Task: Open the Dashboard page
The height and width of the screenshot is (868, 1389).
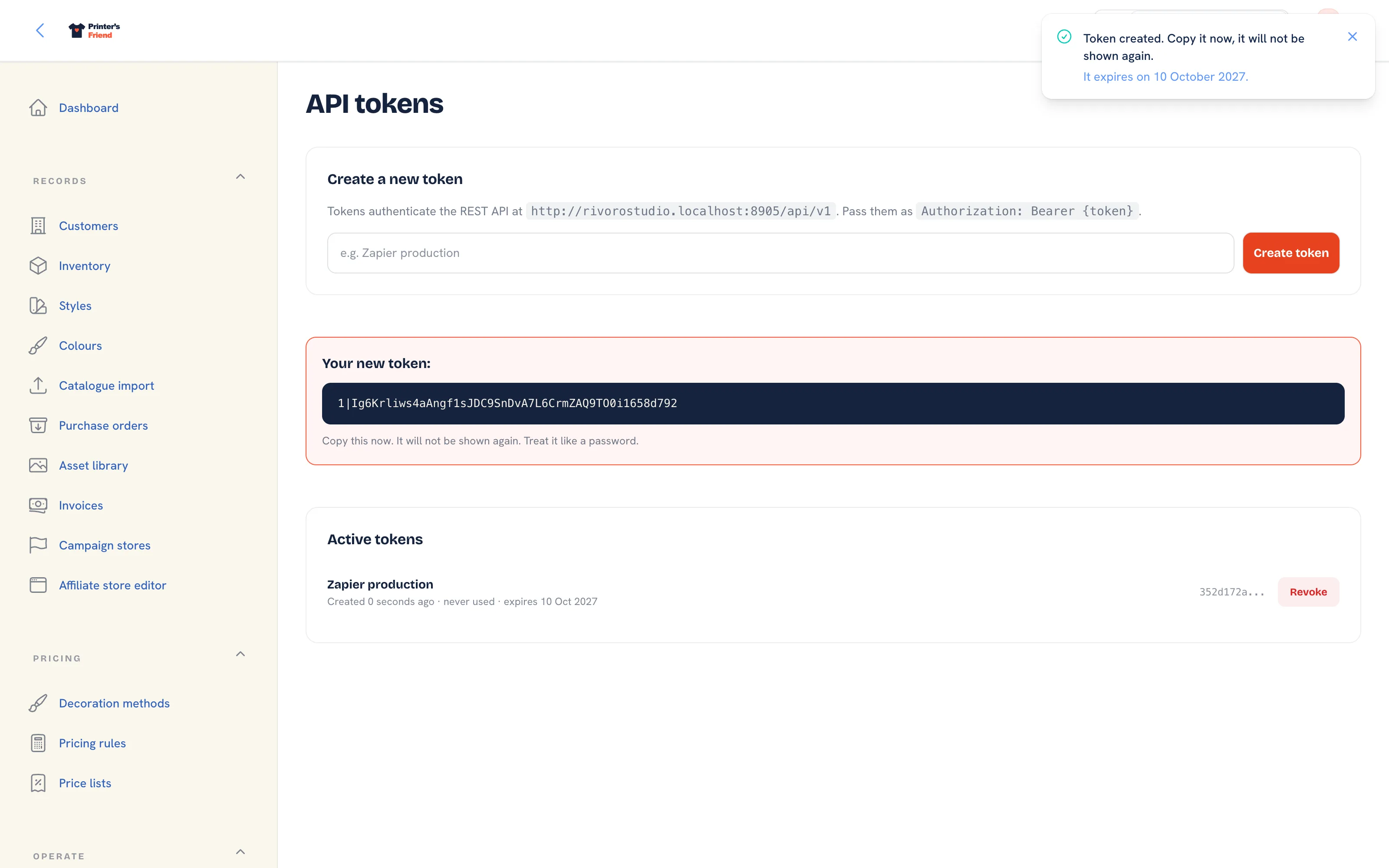Action: coord(89,108)
